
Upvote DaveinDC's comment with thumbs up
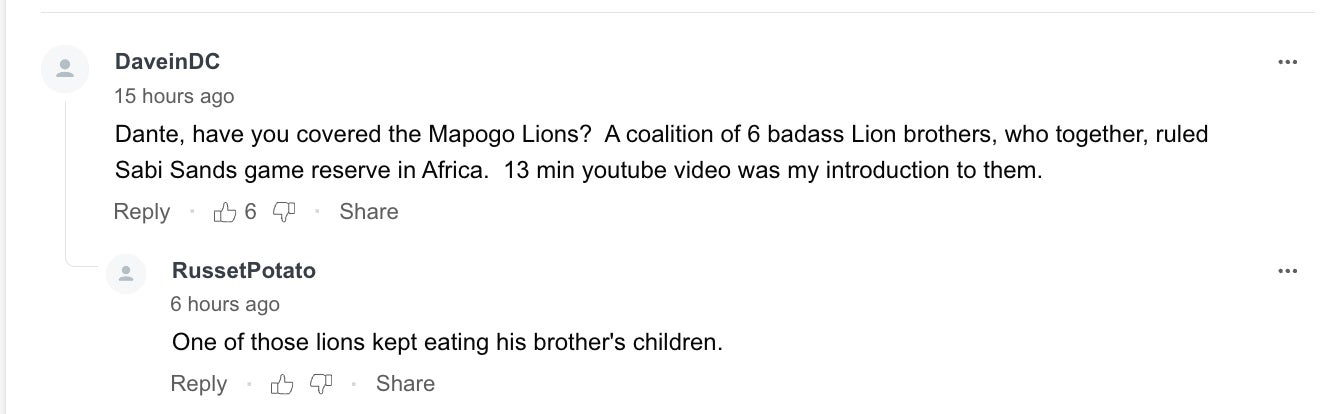pyautogui.click(x=226, y=212)
